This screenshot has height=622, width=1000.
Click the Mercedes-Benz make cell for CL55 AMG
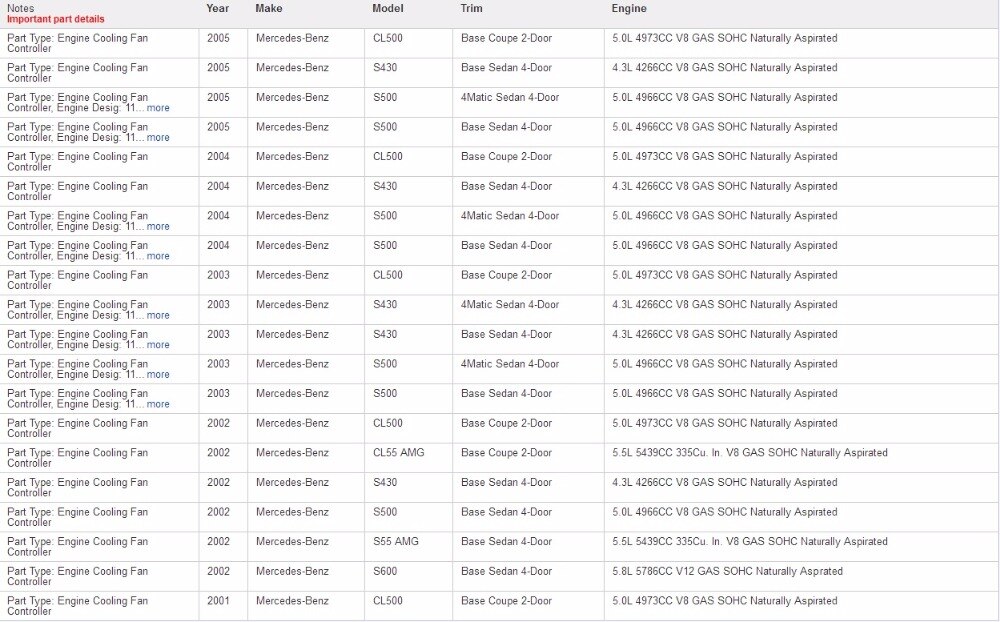[292, 452]
